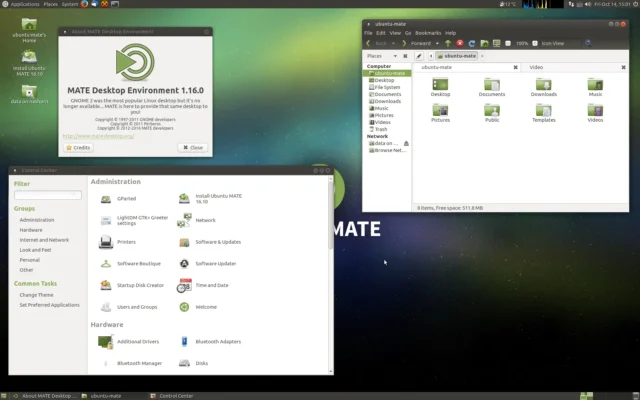This screenshot has height=400, width=640.
Task: Open the Desktop folder icon
Action: [440, 87]
